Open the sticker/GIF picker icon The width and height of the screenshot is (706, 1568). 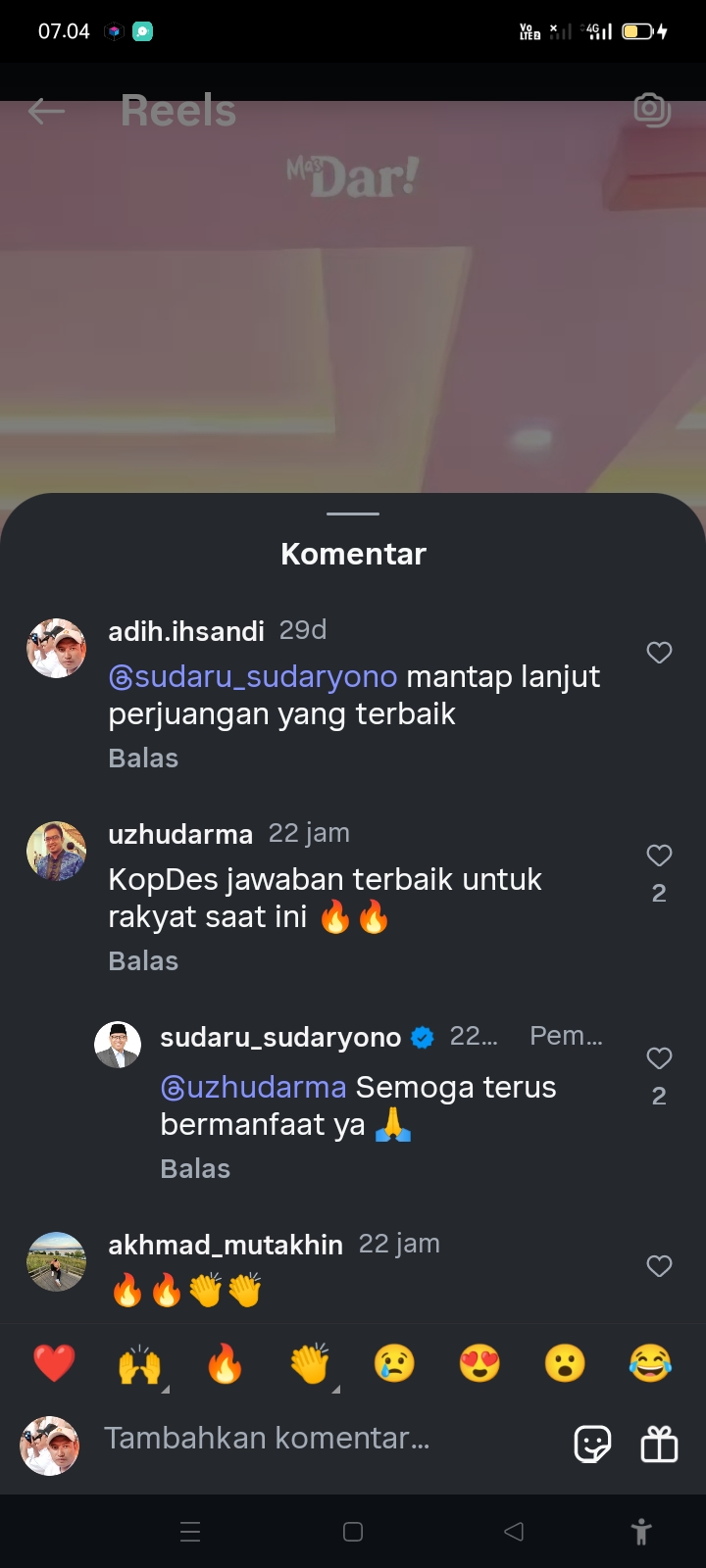pyautogui.click(x=592, y=1444)
